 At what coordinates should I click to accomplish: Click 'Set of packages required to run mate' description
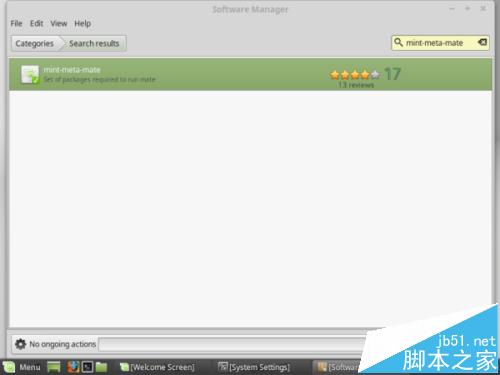[x=99, y=80]
